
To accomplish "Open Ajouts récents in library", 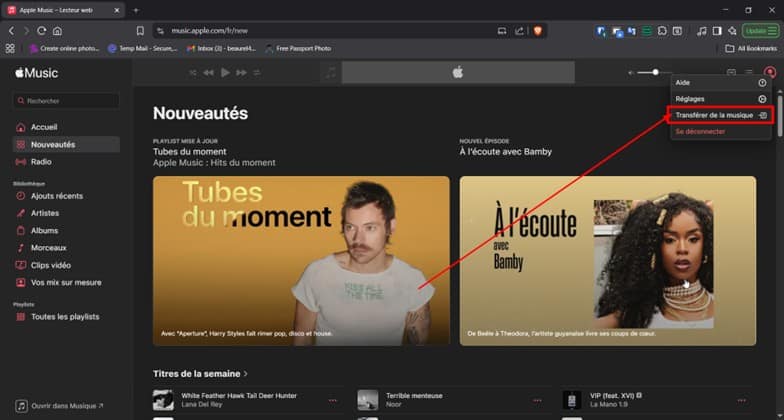I will [x=66, y=196].
